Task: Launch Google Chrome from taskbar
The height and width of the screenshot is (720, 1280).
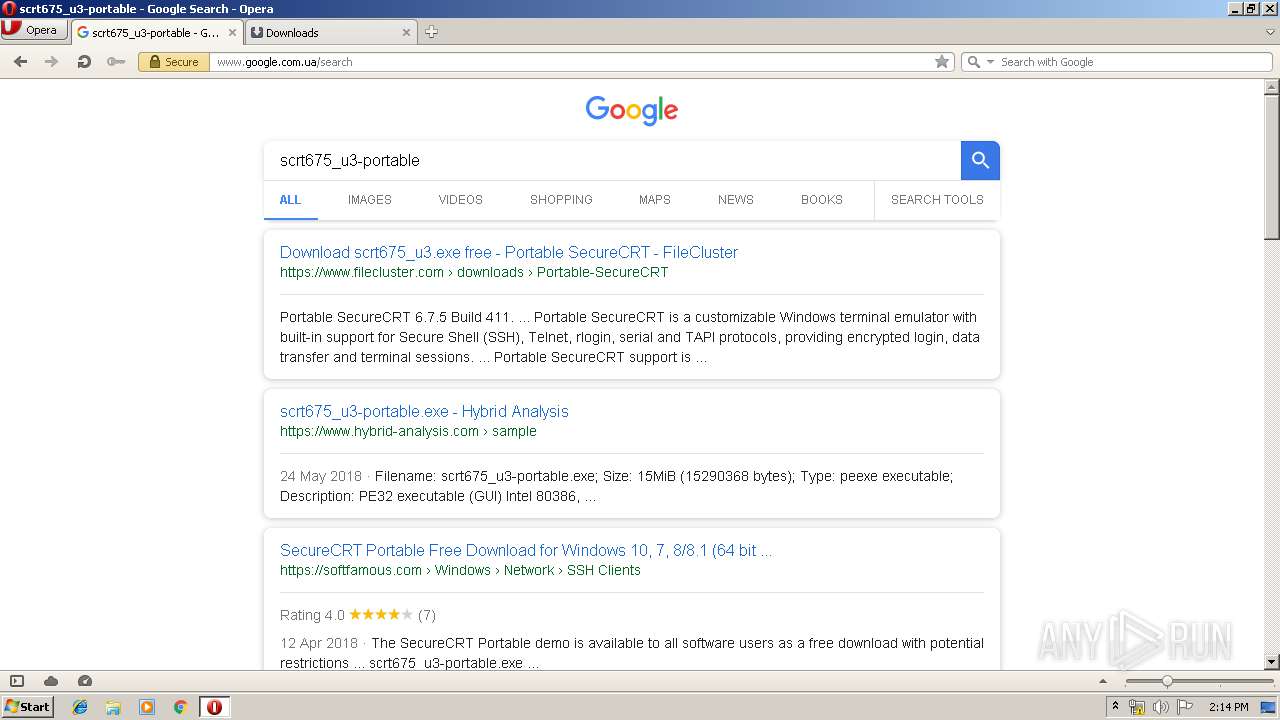Action: point(181,707)
